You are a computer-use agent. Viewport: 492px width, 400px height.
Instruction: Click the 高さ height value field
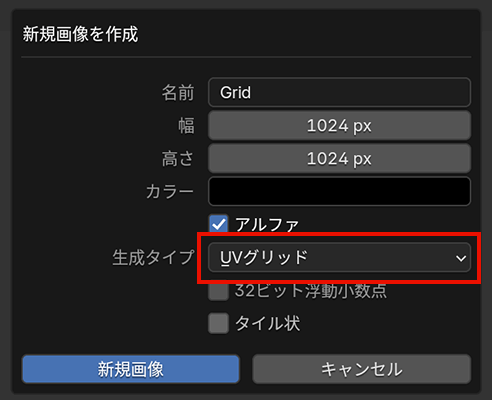339,158
